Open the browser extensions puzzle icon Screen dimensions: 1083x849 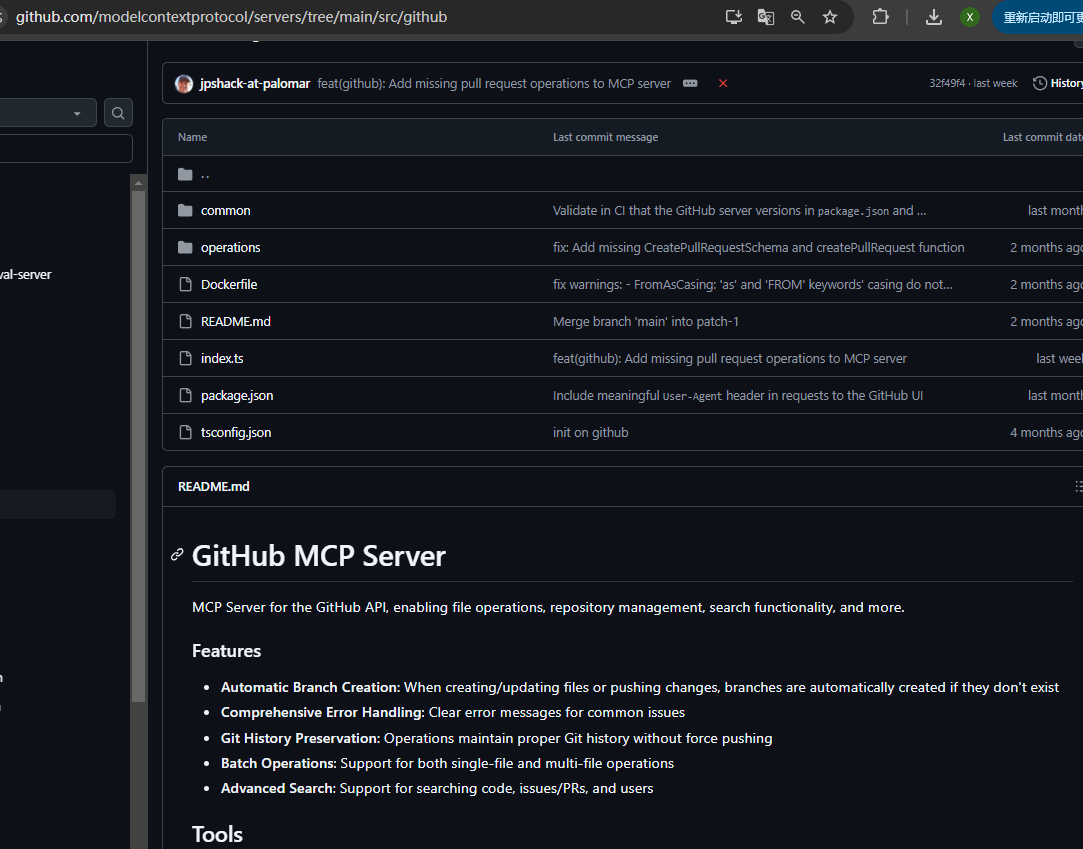click(880, 17)
